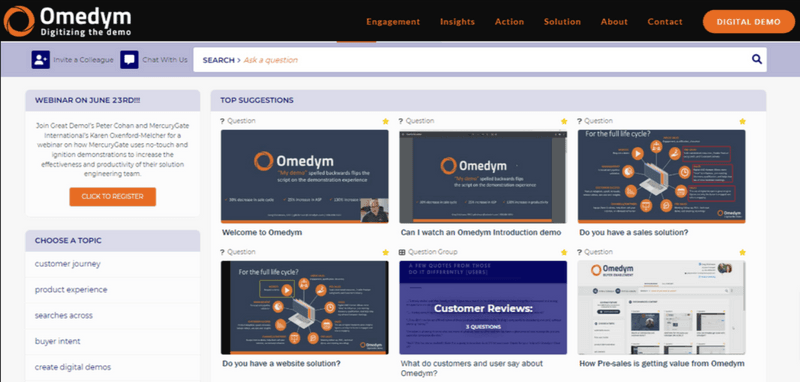Open the sales solution thumbnail
The width and height of the screenshot is (800, 382).
[x=661, y=176]
